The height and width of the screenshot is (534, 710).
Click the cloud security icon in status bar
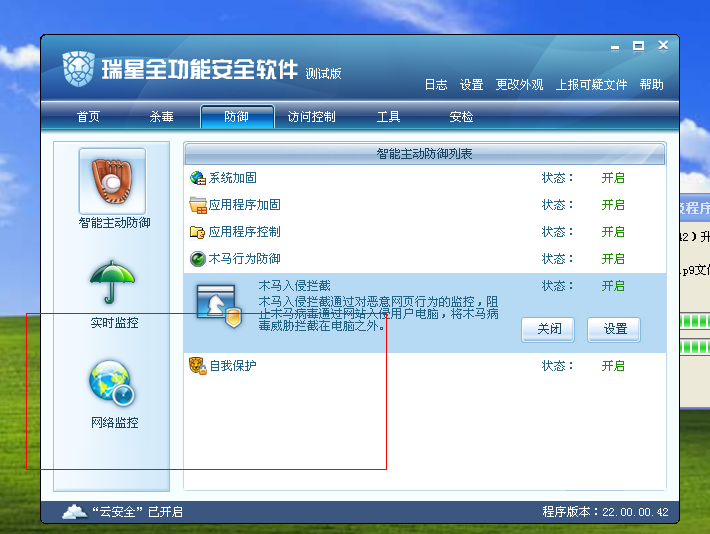click(74, 512)
